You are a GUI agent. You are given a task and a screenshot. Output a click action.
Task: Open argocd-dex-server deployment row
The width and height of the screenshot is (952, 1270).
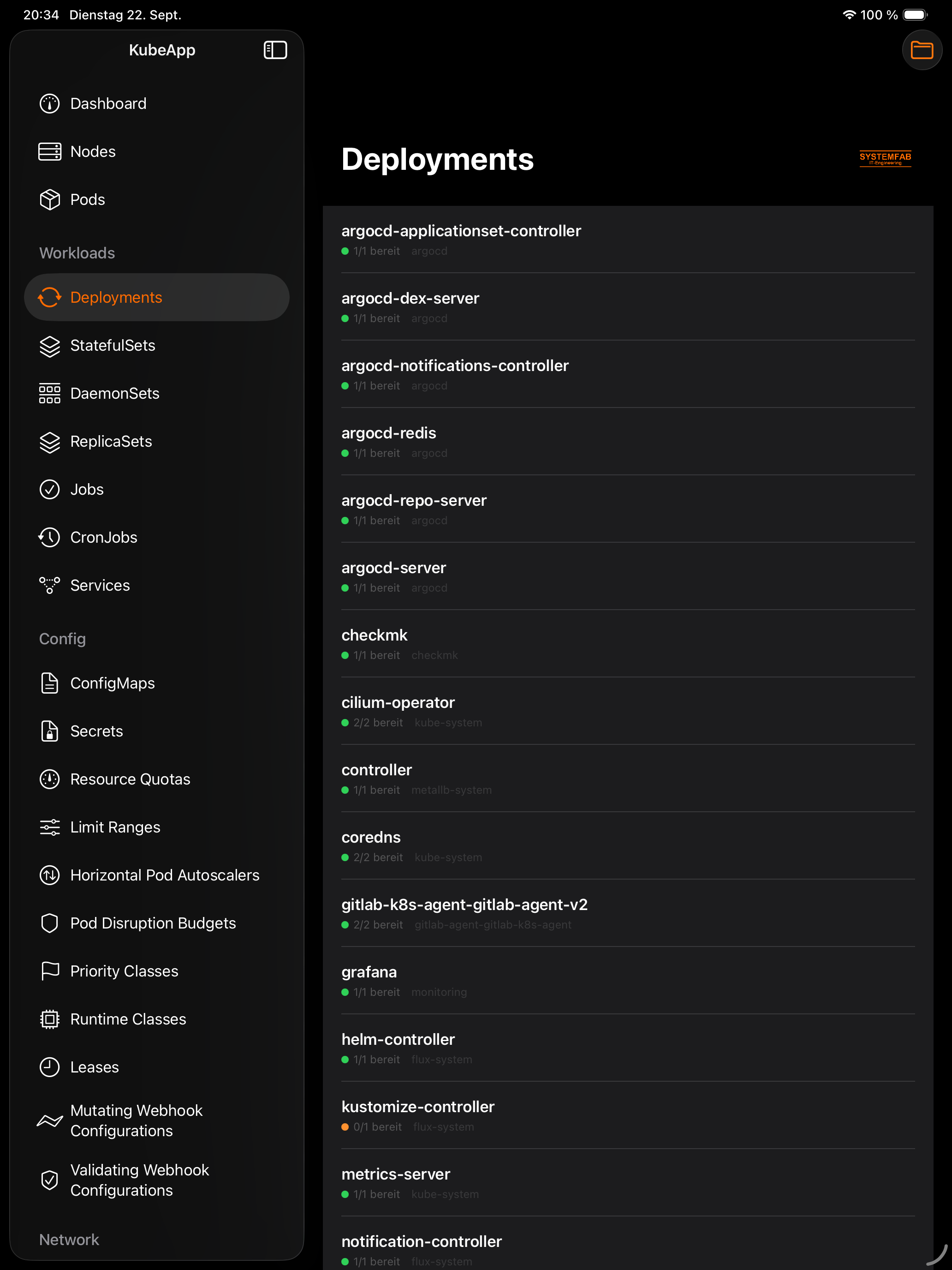coord(628,307)
